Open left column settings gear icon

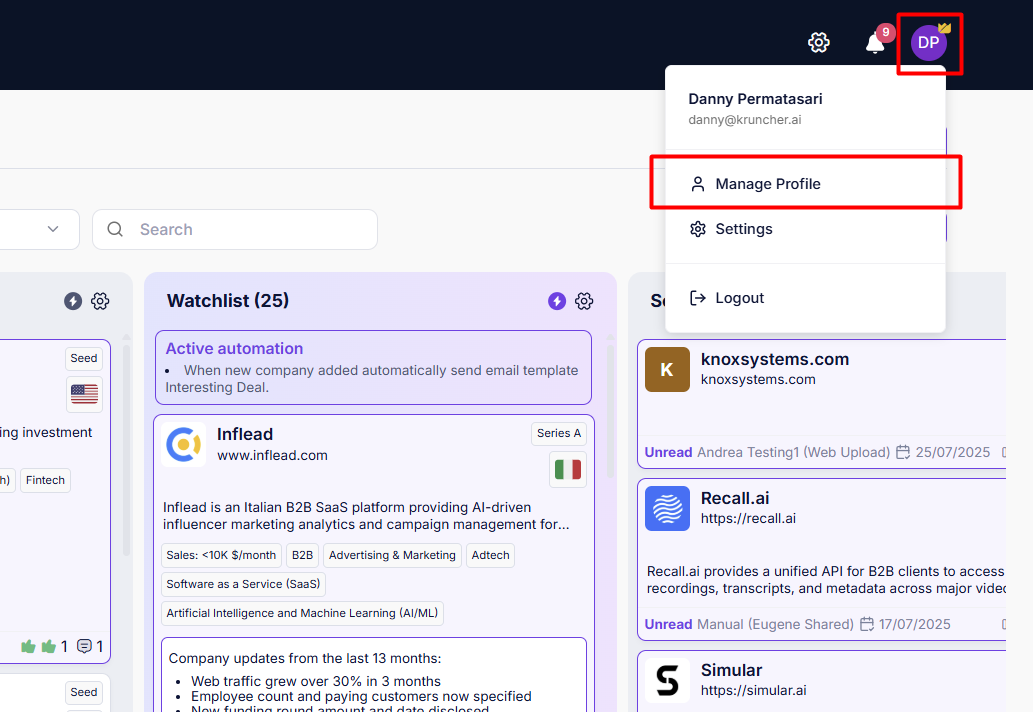[x=100, y=301]
